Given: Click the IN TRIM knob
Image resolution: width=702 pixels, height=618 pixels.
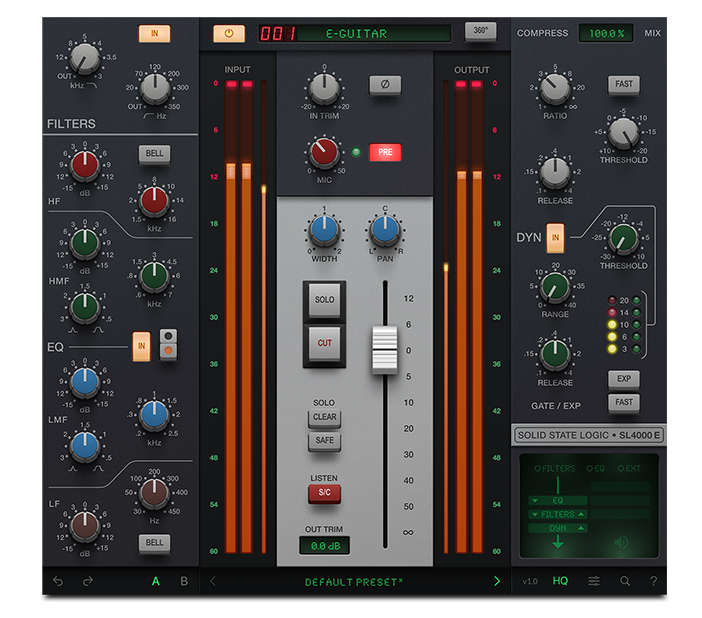Looking at the screenshot, I should (324, 88).
